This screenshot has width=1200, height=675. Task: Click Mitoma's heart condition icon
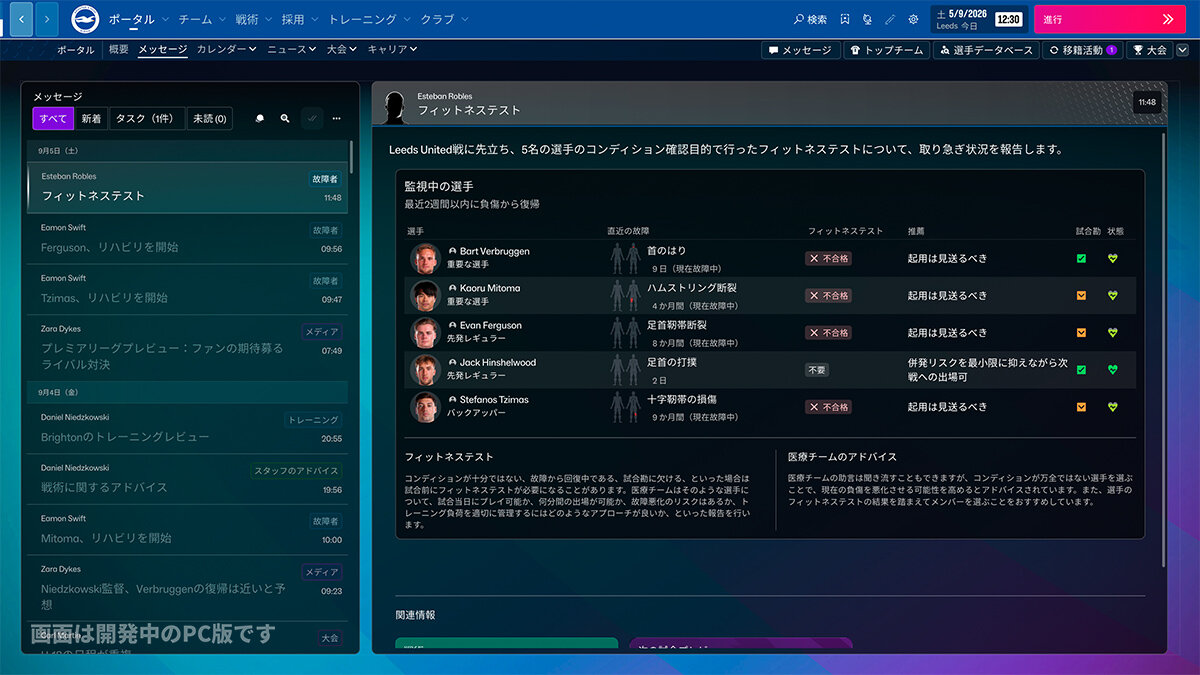1113,295
